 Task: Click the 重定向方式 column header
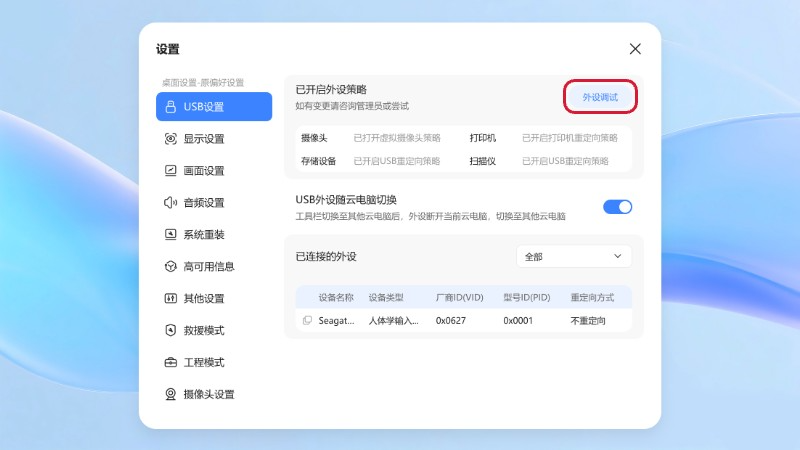point(592,297)
